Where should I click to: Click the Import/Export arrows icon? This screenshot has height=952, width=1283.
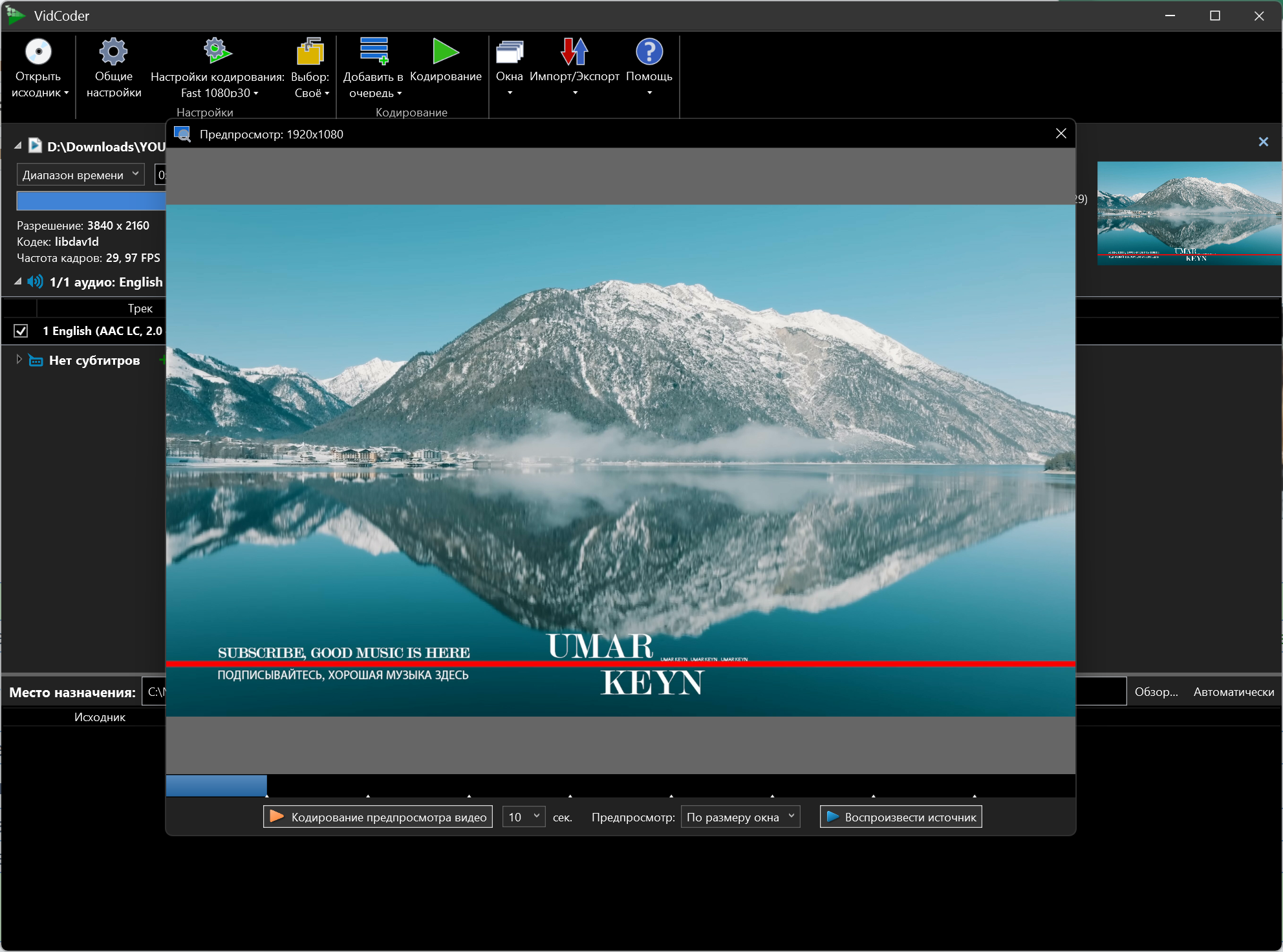(574, 52)
